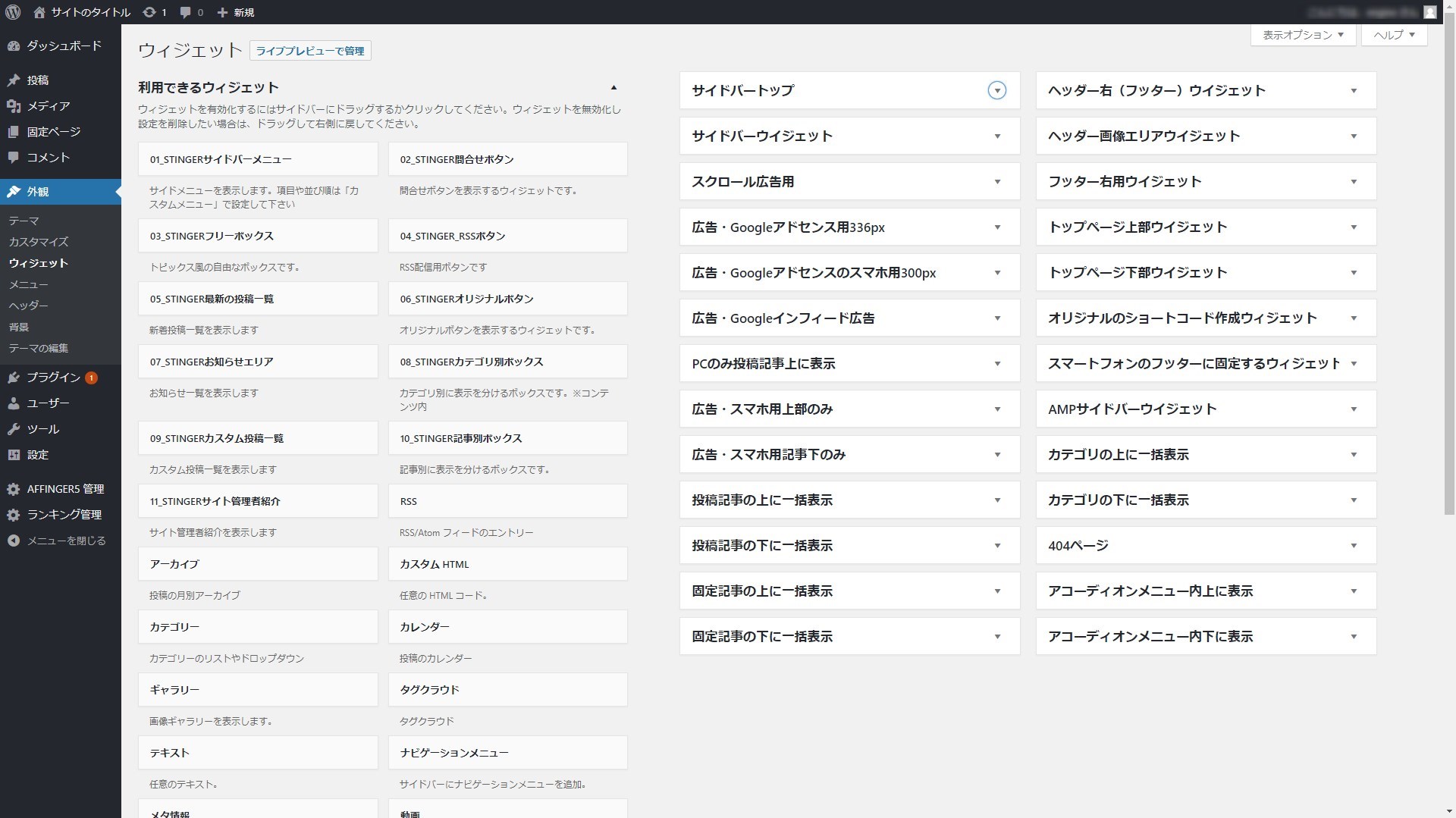1456x818 pixels.
Task: Click the メディア icon in the sidebar
Action: (14, 106)
